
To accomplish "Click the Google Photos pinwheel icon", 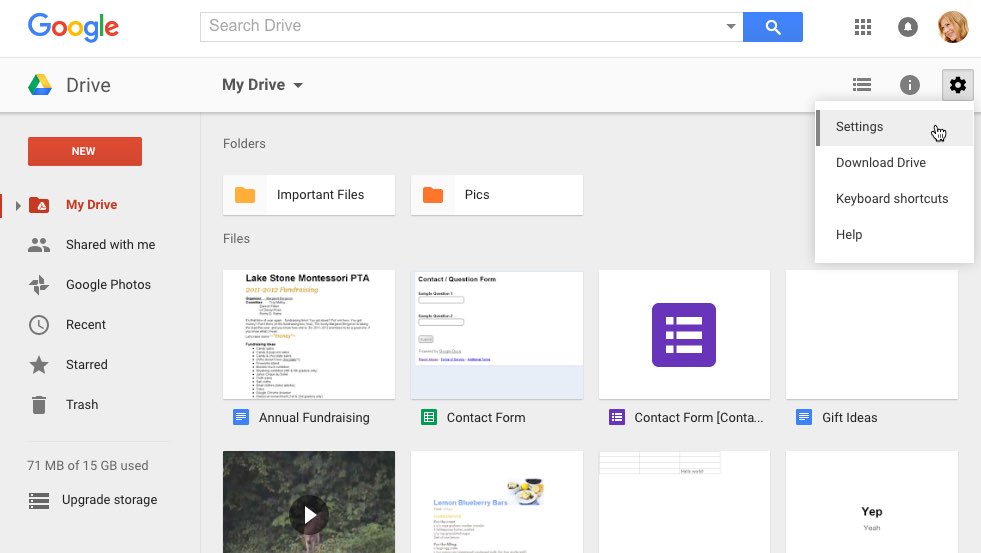I will 39,285.
